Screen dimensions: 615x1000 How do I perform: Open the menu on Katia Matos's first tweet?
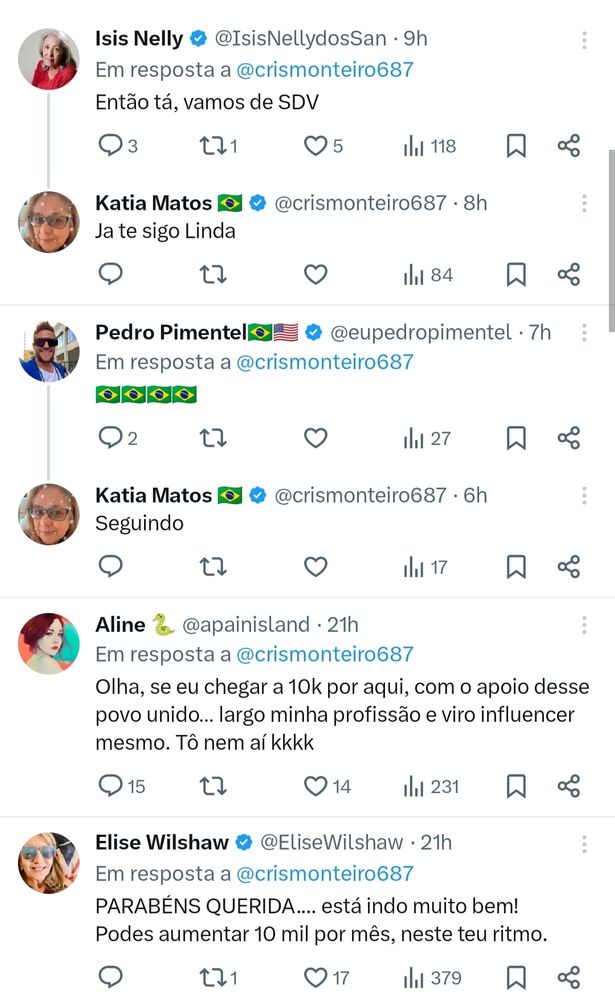(583, 203)
